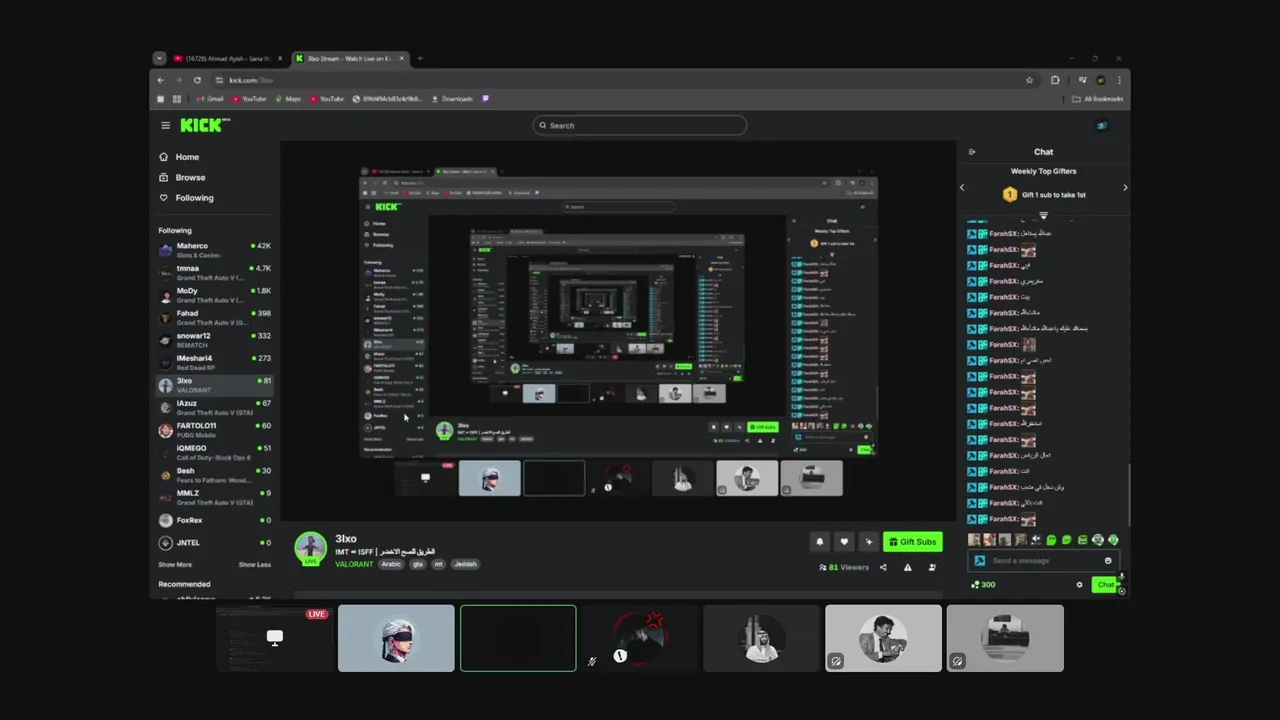Toggle stream notifications bell

820,542
